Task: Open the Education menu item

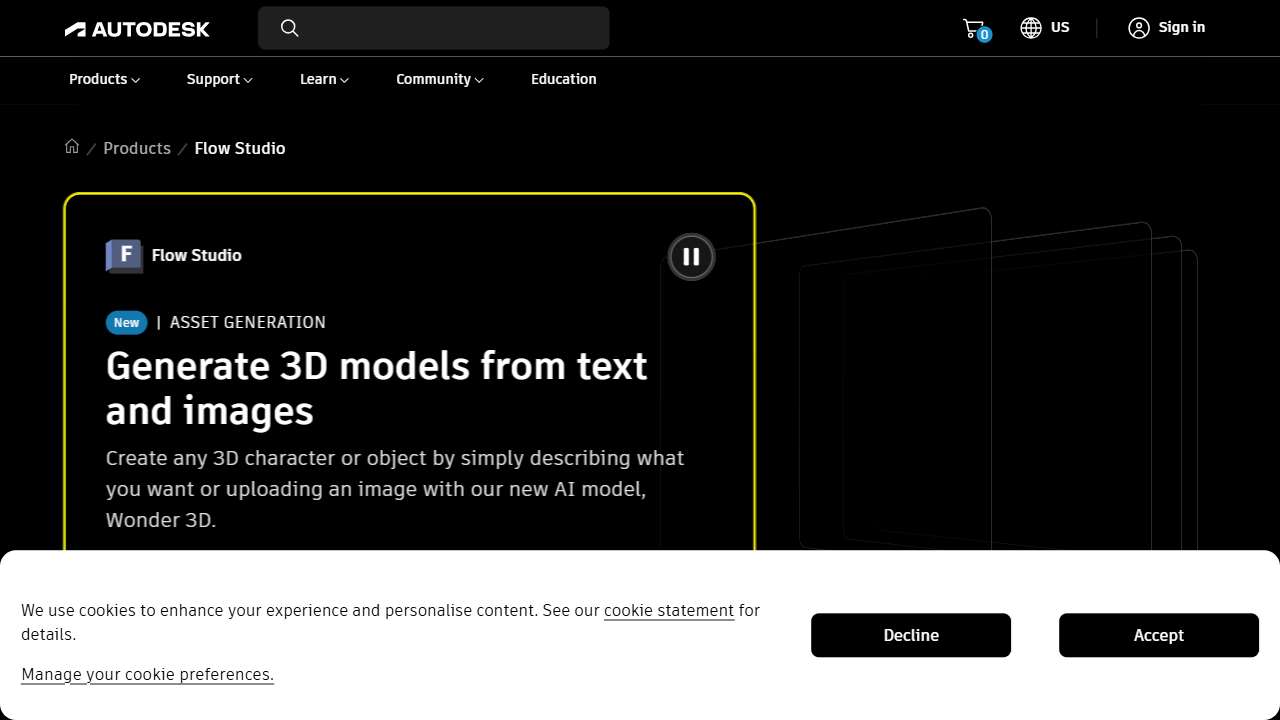Action: (563, 79)
